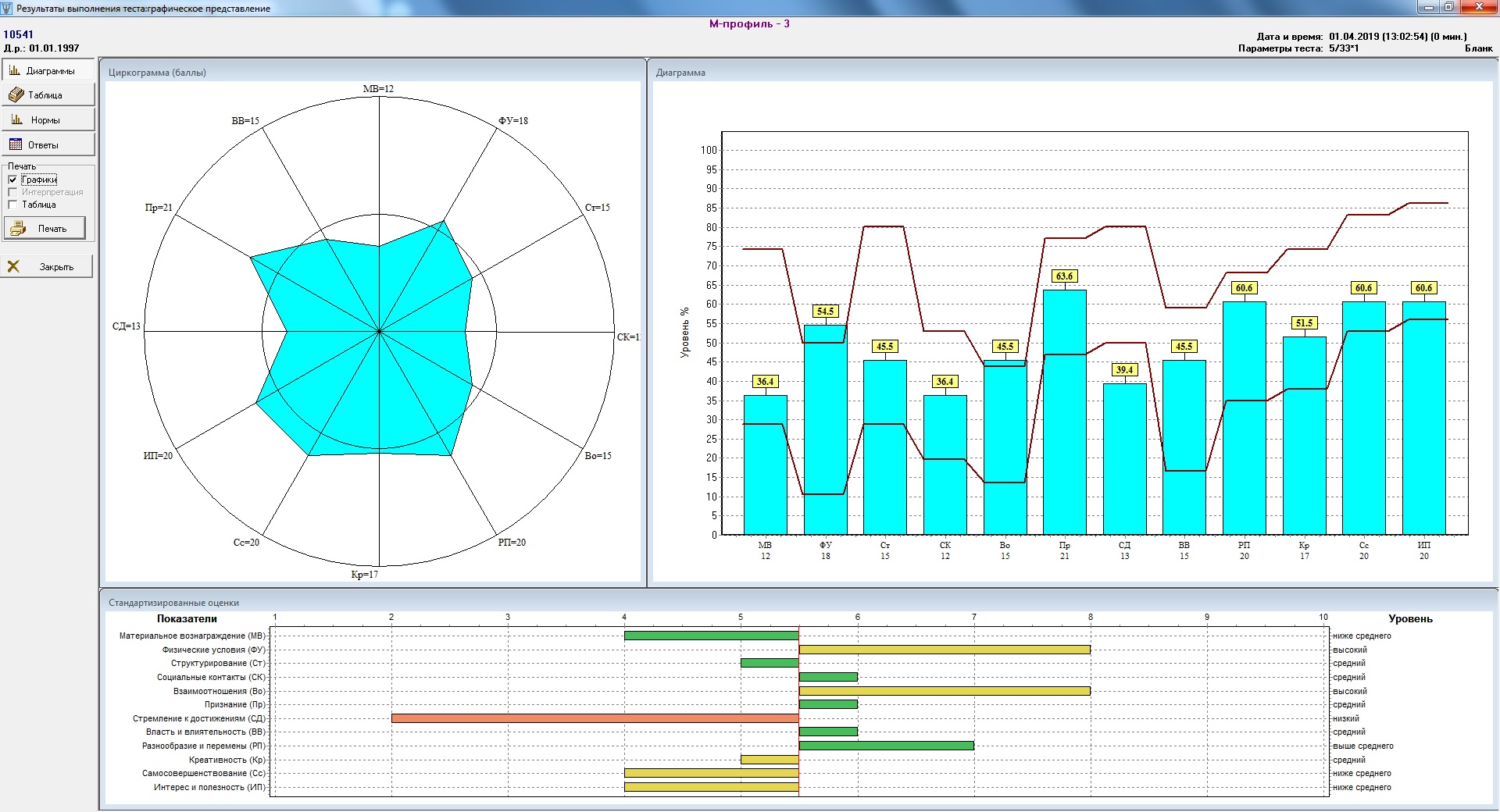Enable the Таблица checkbox under Печать
Image resolution: width=1500 pixels, height=812 pixels.
click(12, 205)
